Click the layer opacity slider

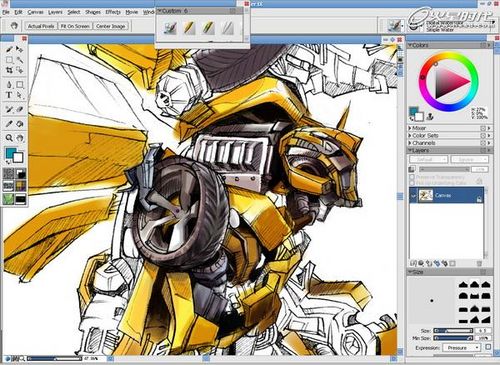coord(445,169)
